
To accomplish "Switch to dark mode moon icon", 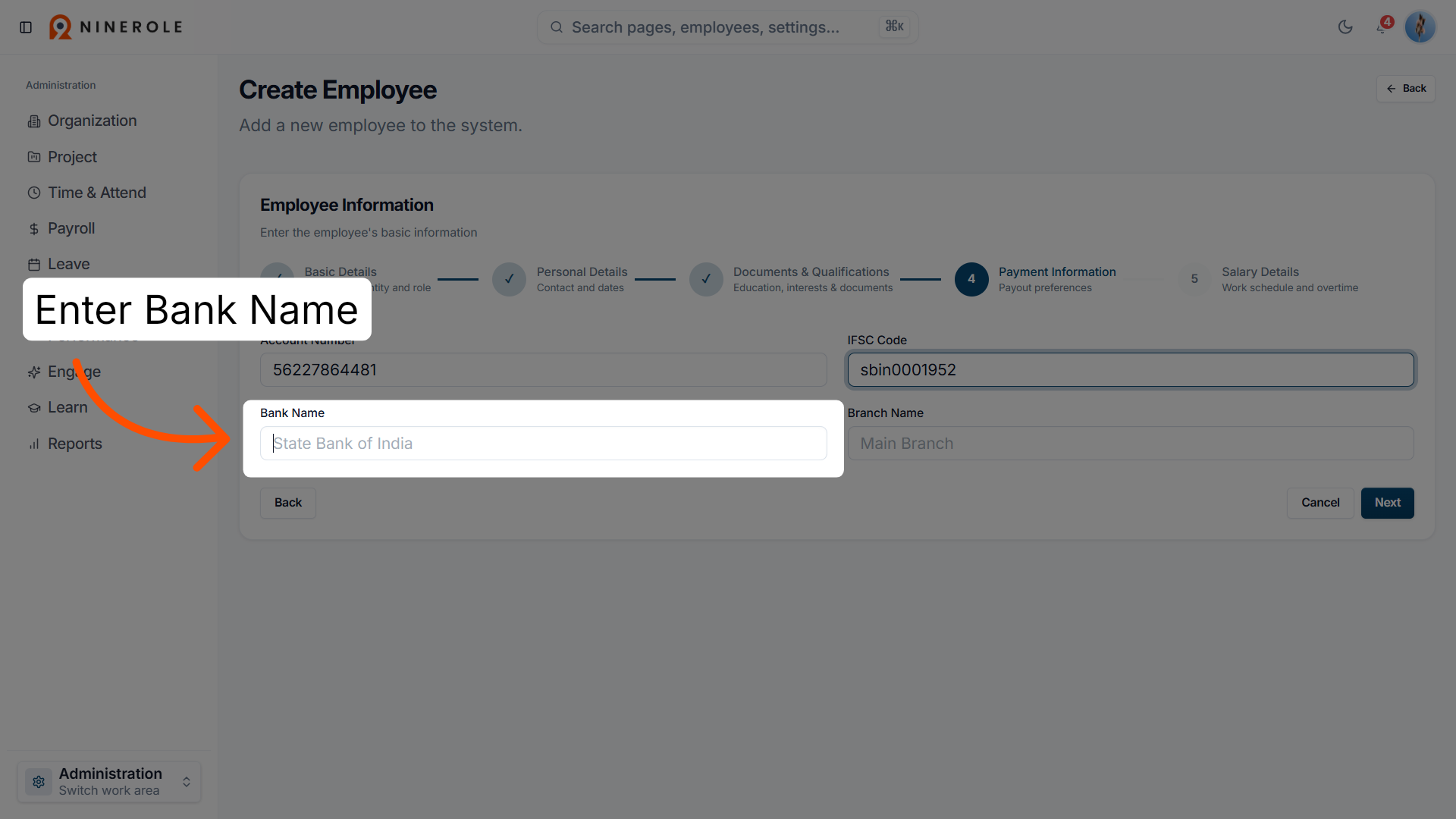I will tap(1345, 27).
